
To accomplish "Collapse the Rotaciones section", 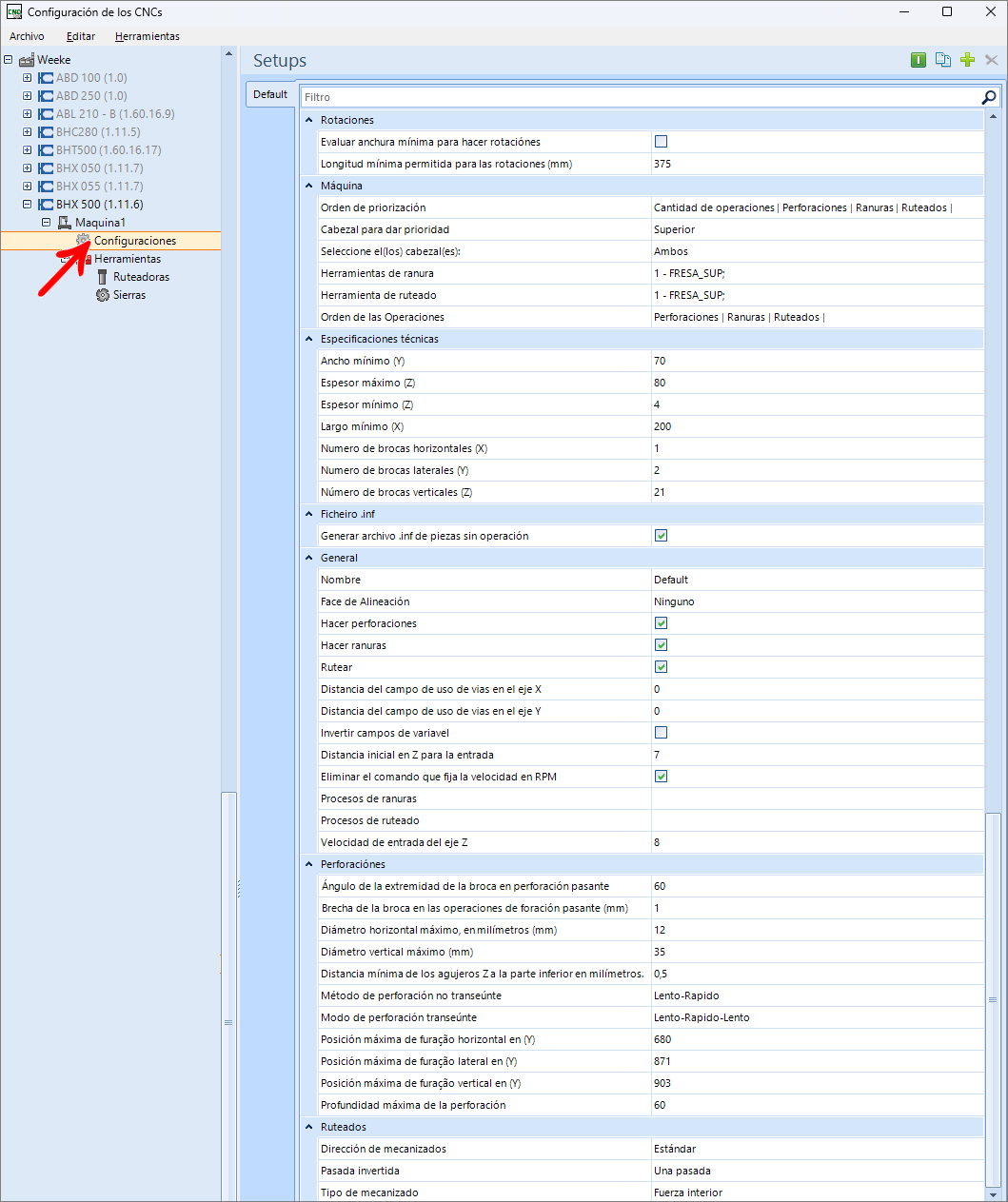I will [x=309, y=120].
